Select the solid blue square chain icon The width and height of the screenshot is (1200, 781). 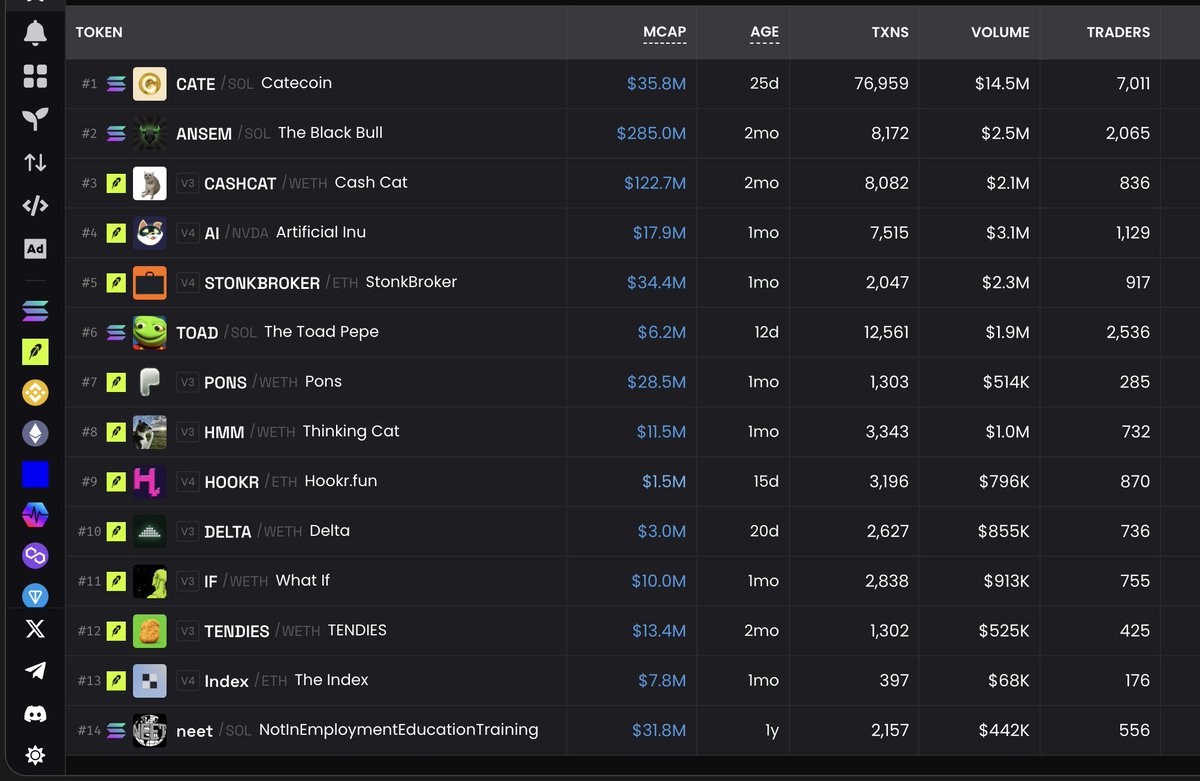(x=35, y=474)
